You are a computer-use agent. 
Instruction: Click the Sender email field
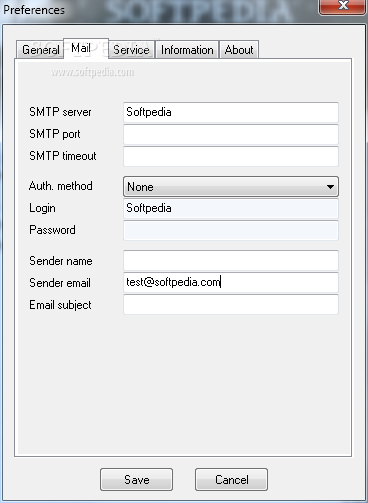pyautogui.click(x=231, y=282)
